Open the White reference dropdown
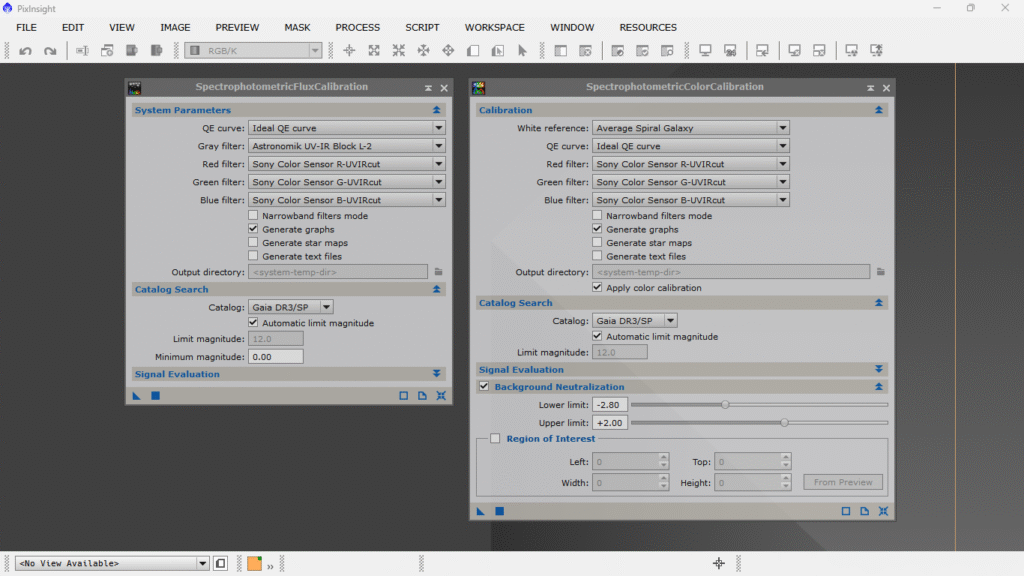Viewport: 1024px width, 576px height. pyautogui.click(x=691, y=128)
